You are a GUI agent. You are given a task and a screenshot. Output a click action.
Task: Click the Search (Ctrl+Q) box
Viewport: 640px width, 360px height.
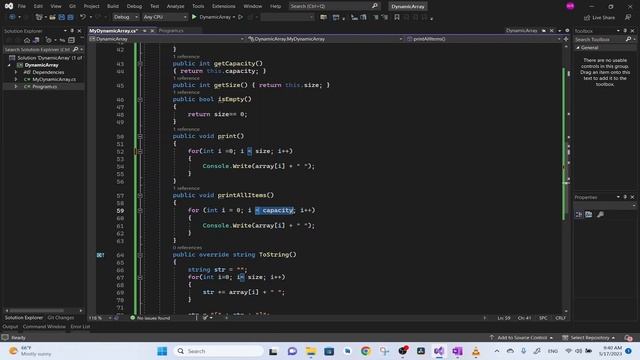tap(334, 6)
